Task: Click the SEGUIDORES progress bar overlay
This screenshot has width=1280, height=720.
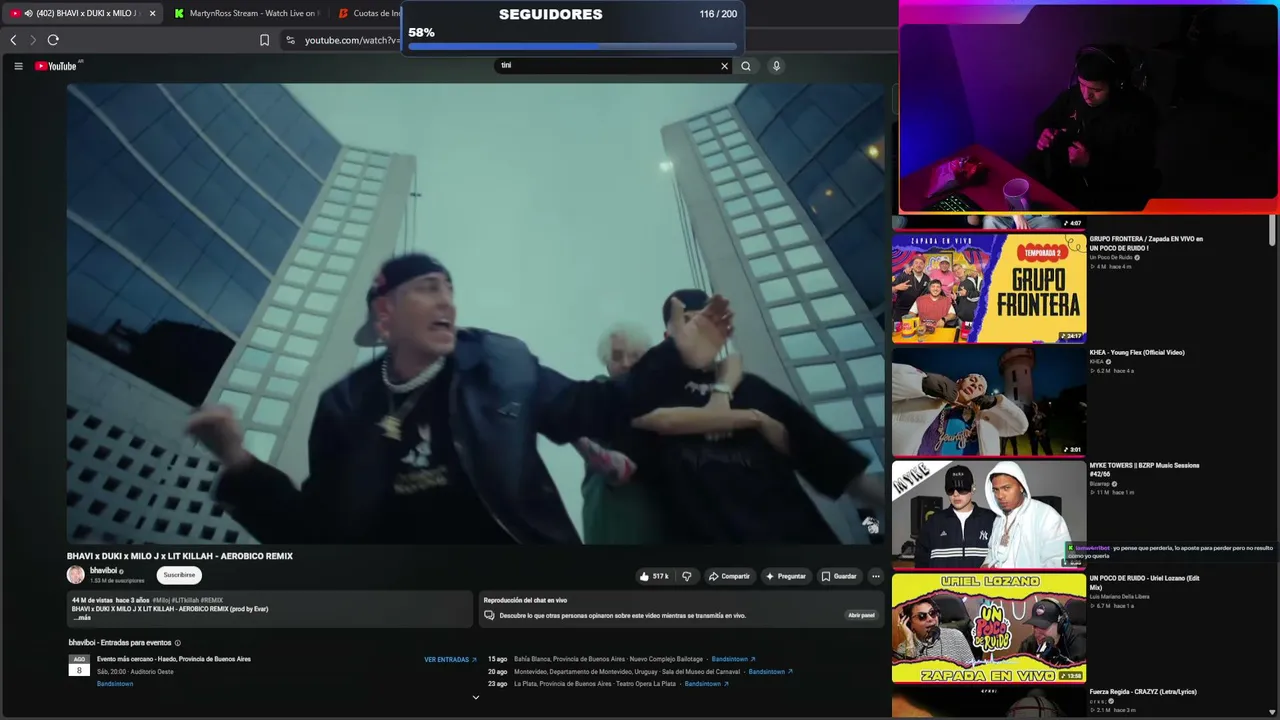Action: click(x=572, y=46)
